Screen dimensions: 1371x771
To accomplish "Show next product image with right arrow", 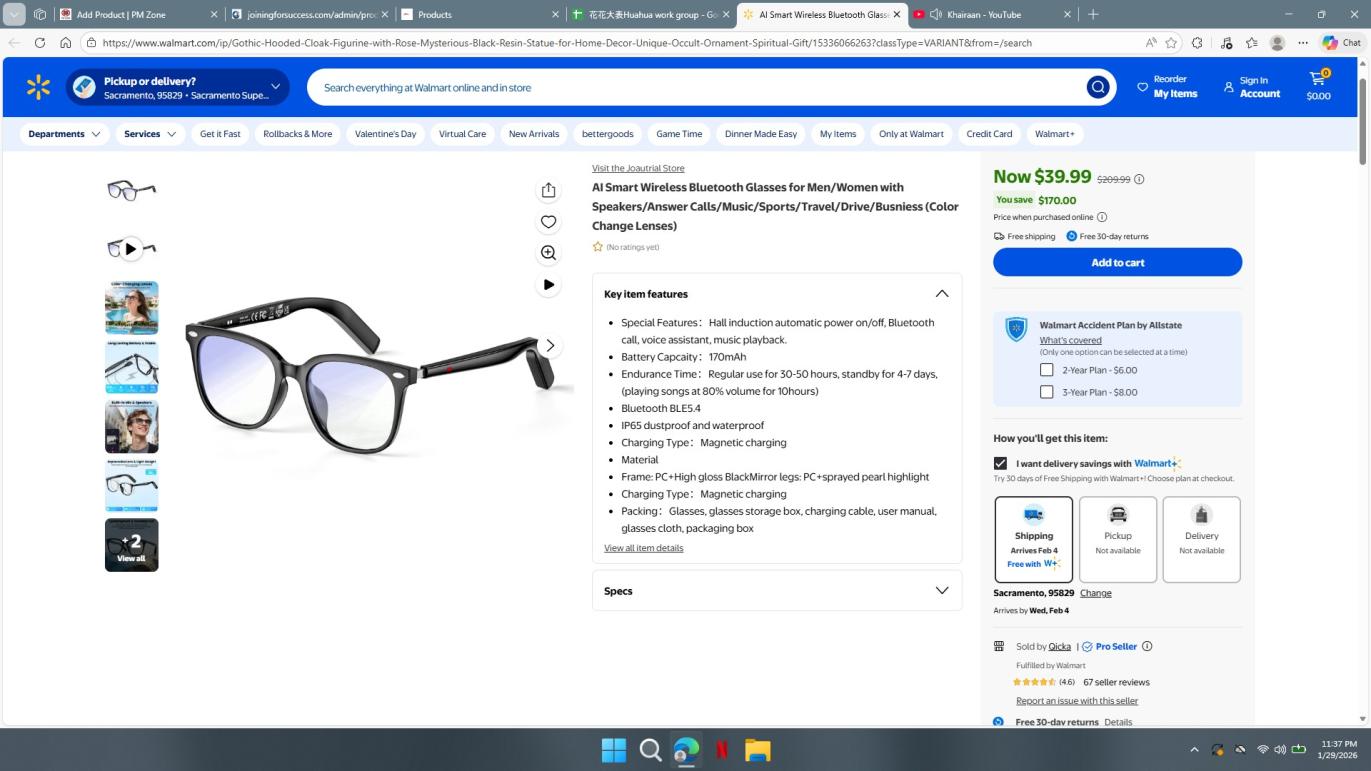I will pos(549,345).
